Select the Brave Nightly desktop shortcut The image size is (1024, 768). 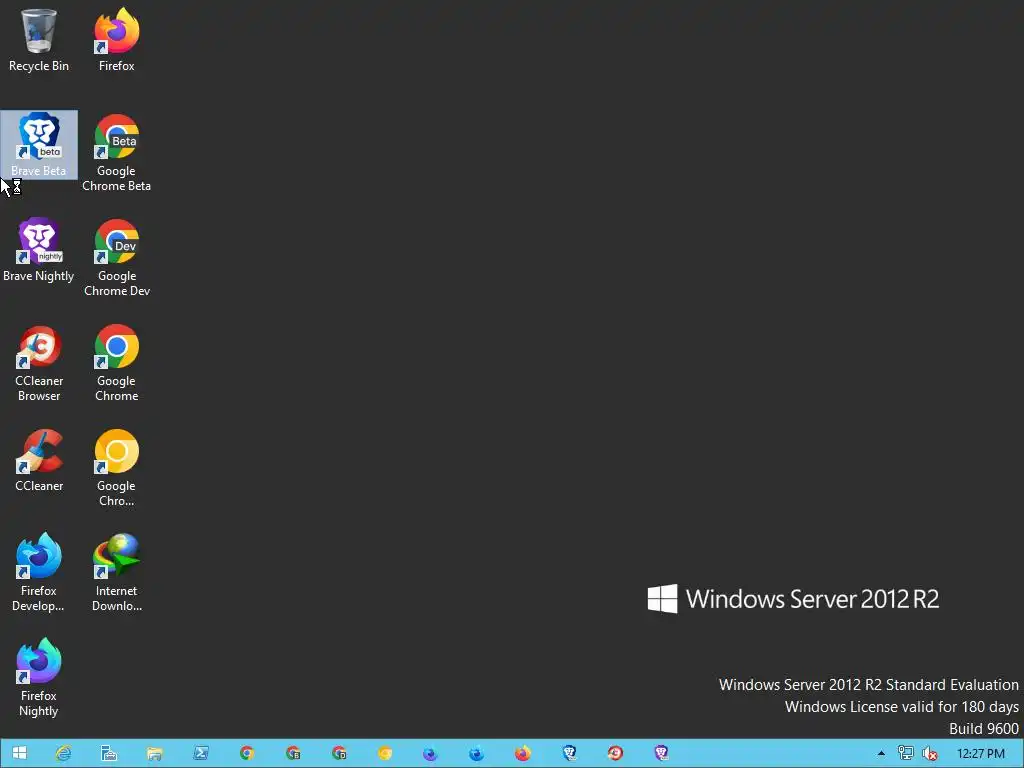click(x=39, y=250)
